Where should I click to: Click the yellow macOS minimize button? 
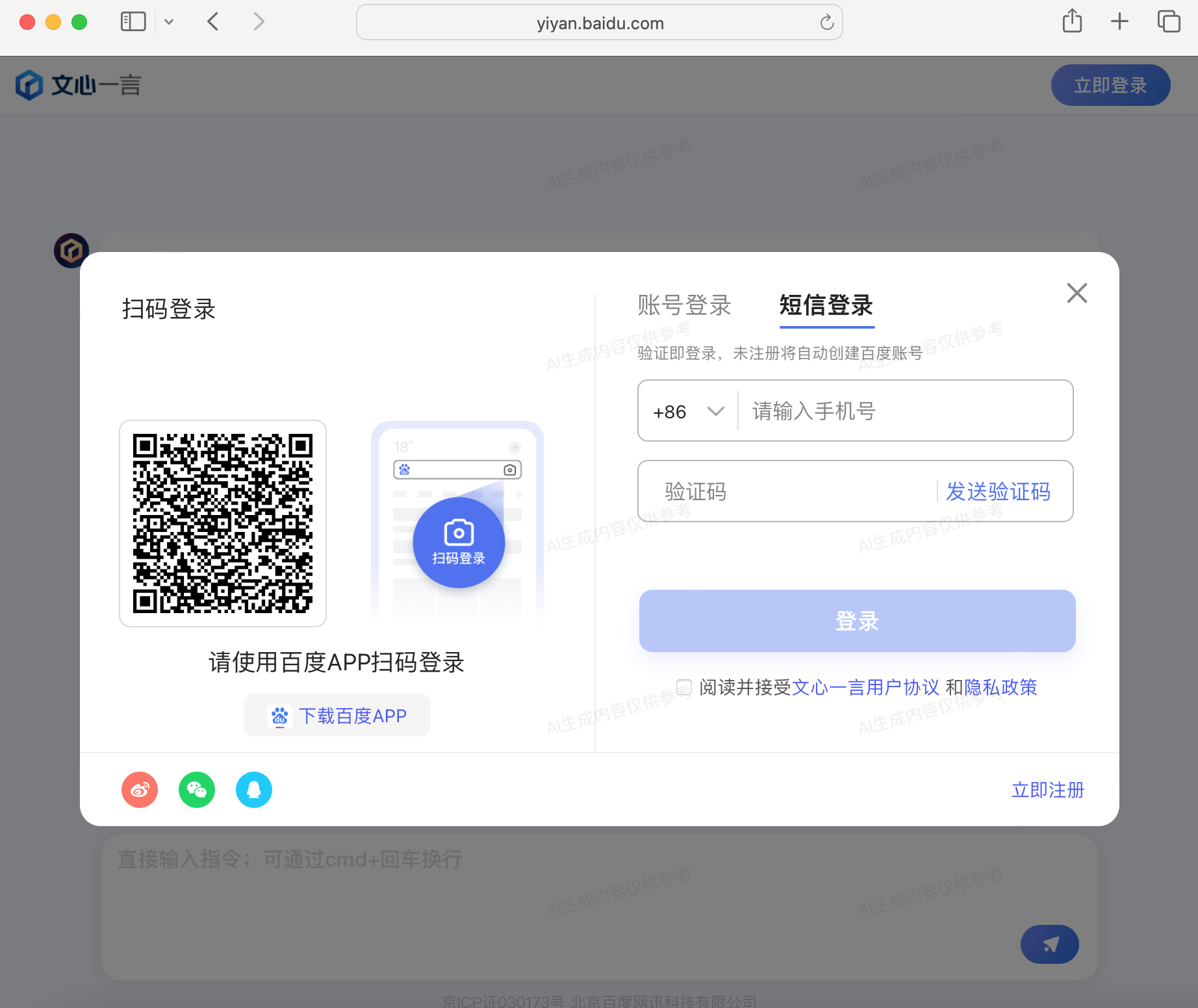tap(53, 22)
